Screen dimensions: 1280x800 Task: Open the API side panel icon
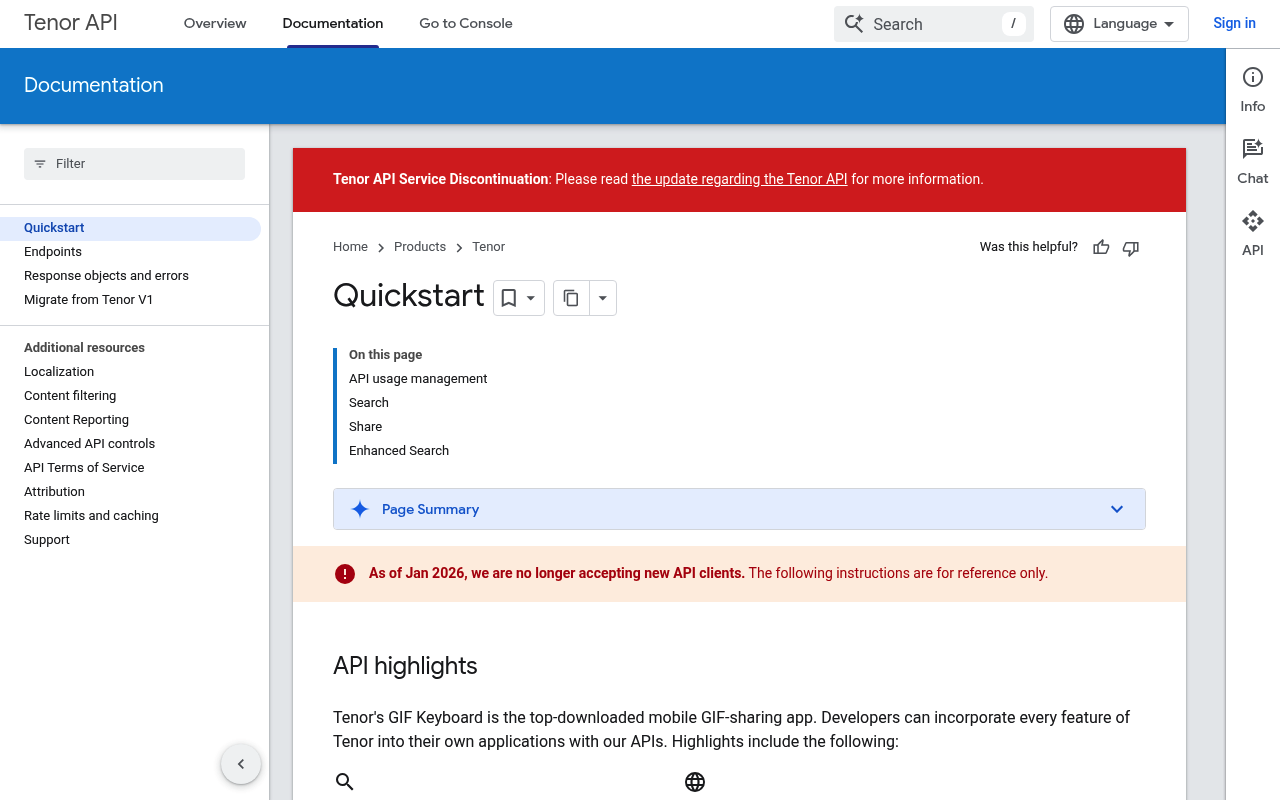(x=1253, y=221)
